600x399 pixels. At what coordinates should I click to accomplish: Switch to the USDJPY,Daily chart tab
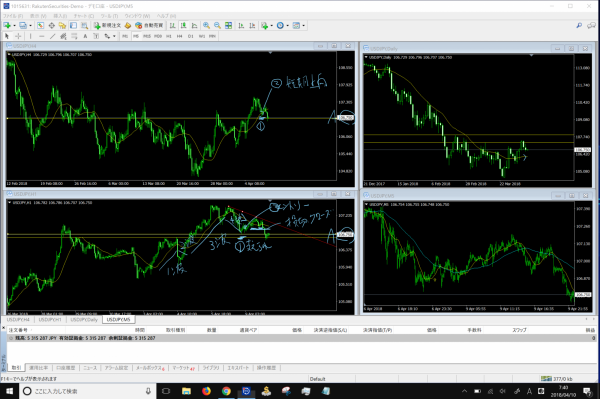pos(84,319)
